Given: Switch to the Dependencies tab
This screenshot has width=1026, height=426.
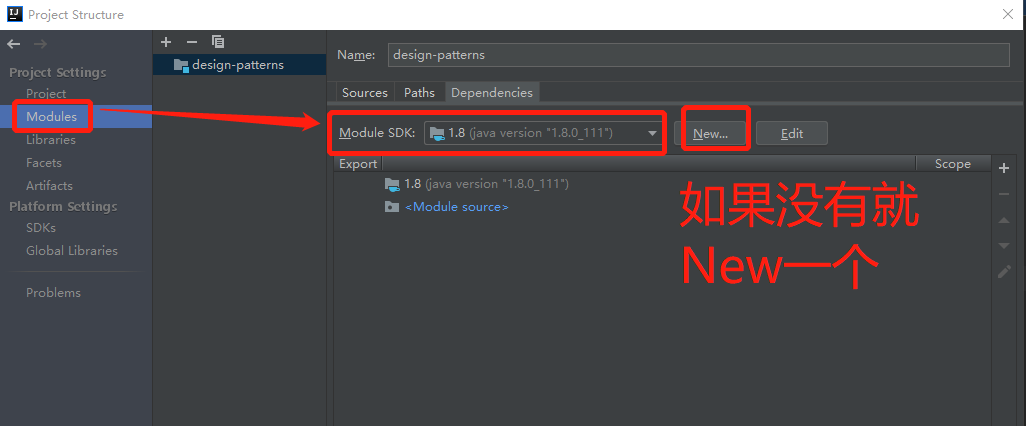Looking at the screenshot, I should pos(491,93).
